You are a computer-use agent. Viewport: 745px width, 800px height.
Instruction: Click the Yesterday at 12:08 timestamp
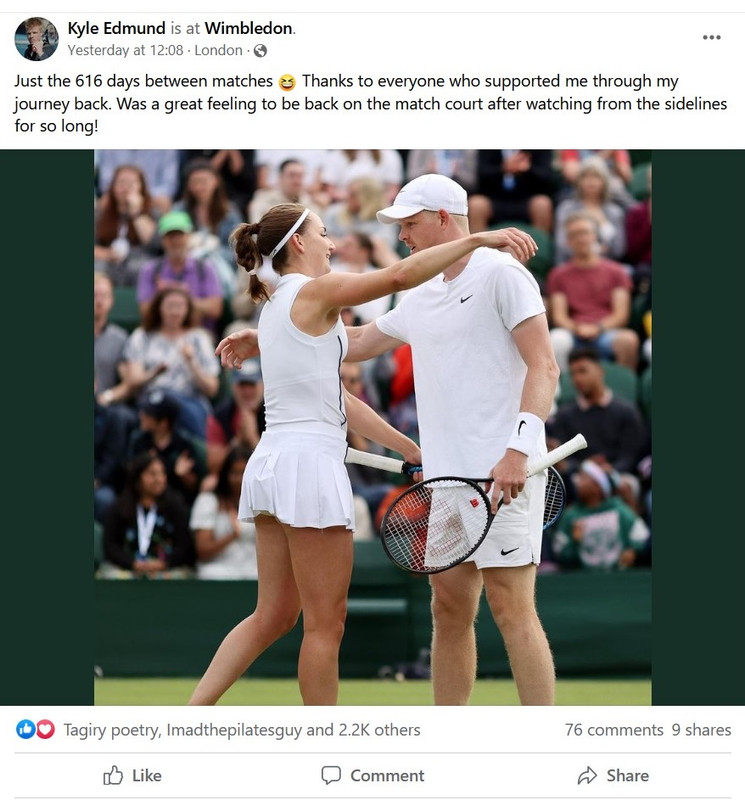(125, 50)
